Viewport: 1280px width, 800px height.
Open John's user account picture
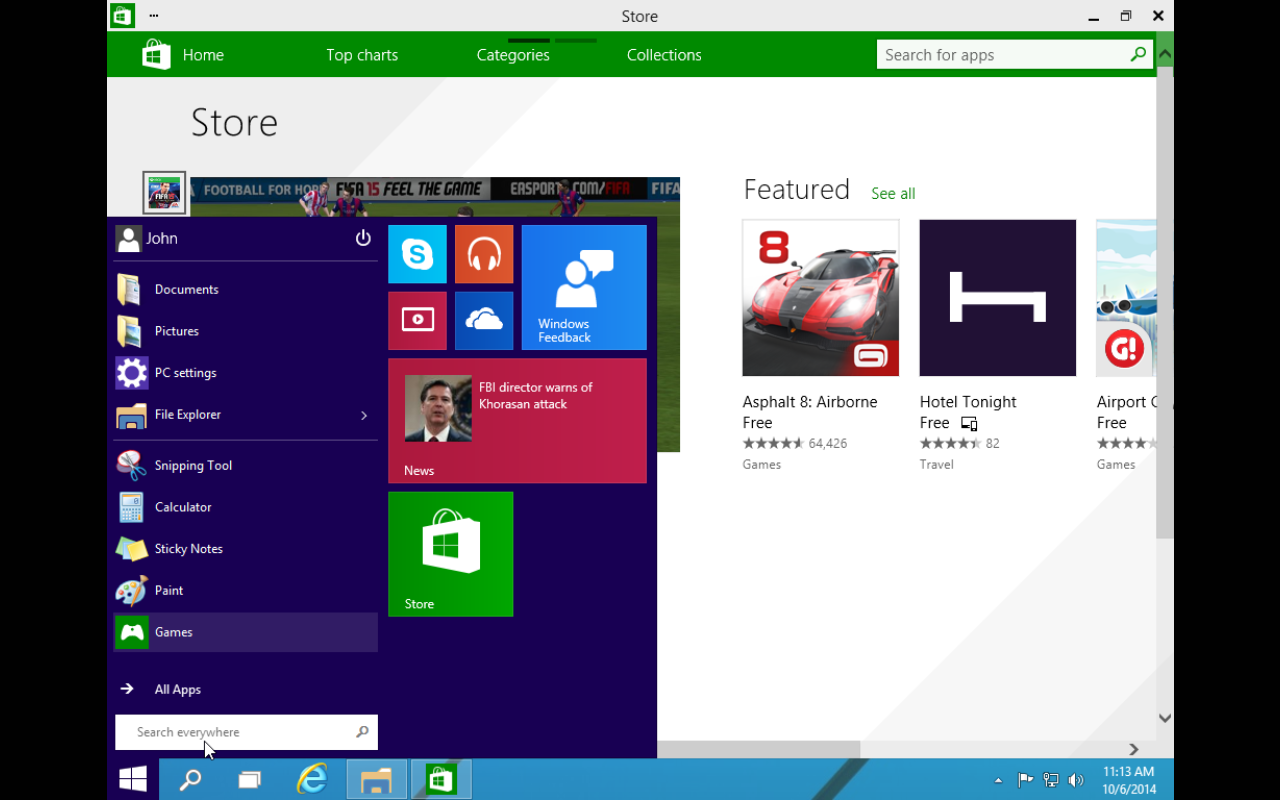[129, 238]
